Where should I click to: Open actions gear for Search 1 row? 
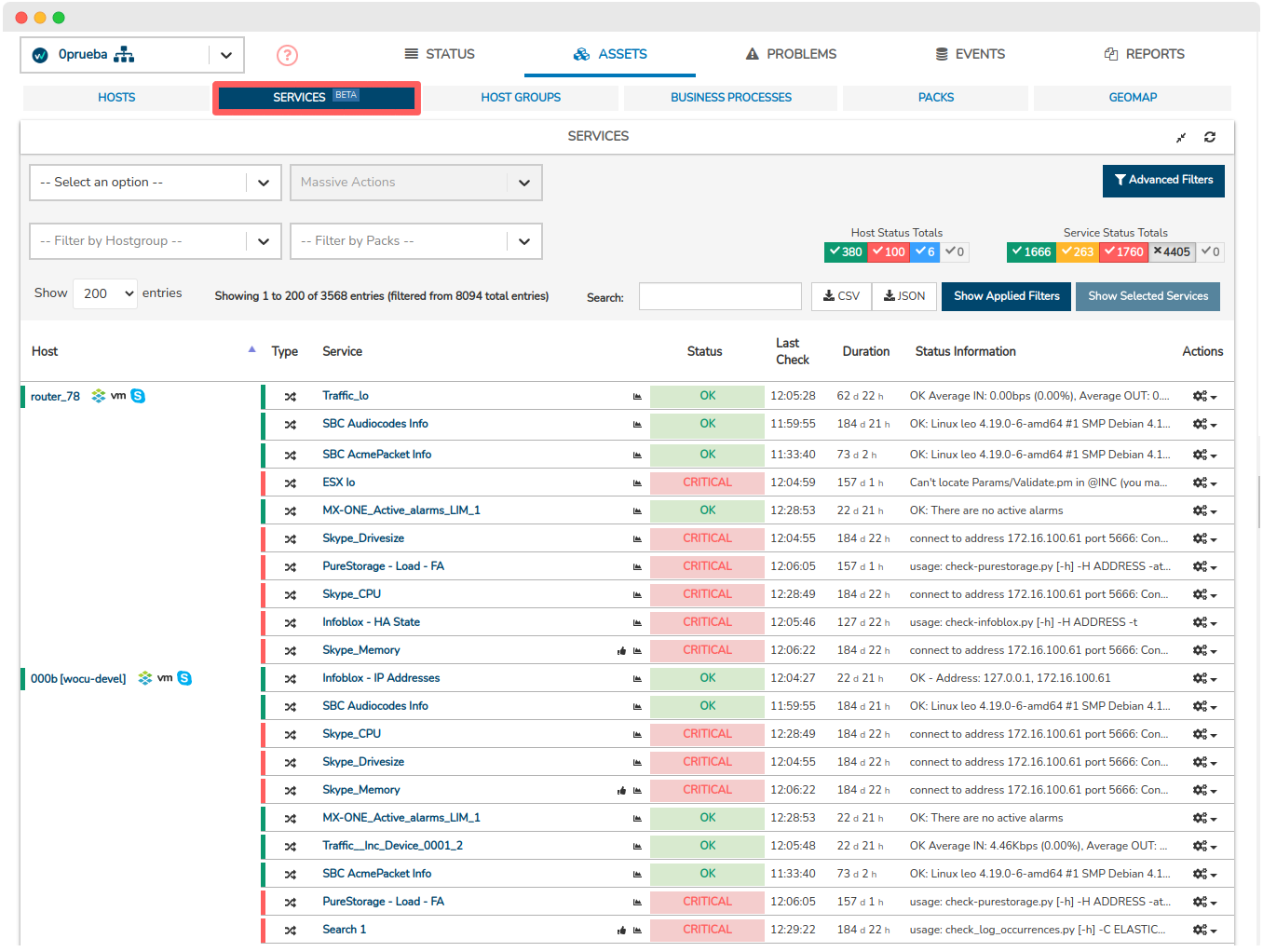pos(1204,931)
